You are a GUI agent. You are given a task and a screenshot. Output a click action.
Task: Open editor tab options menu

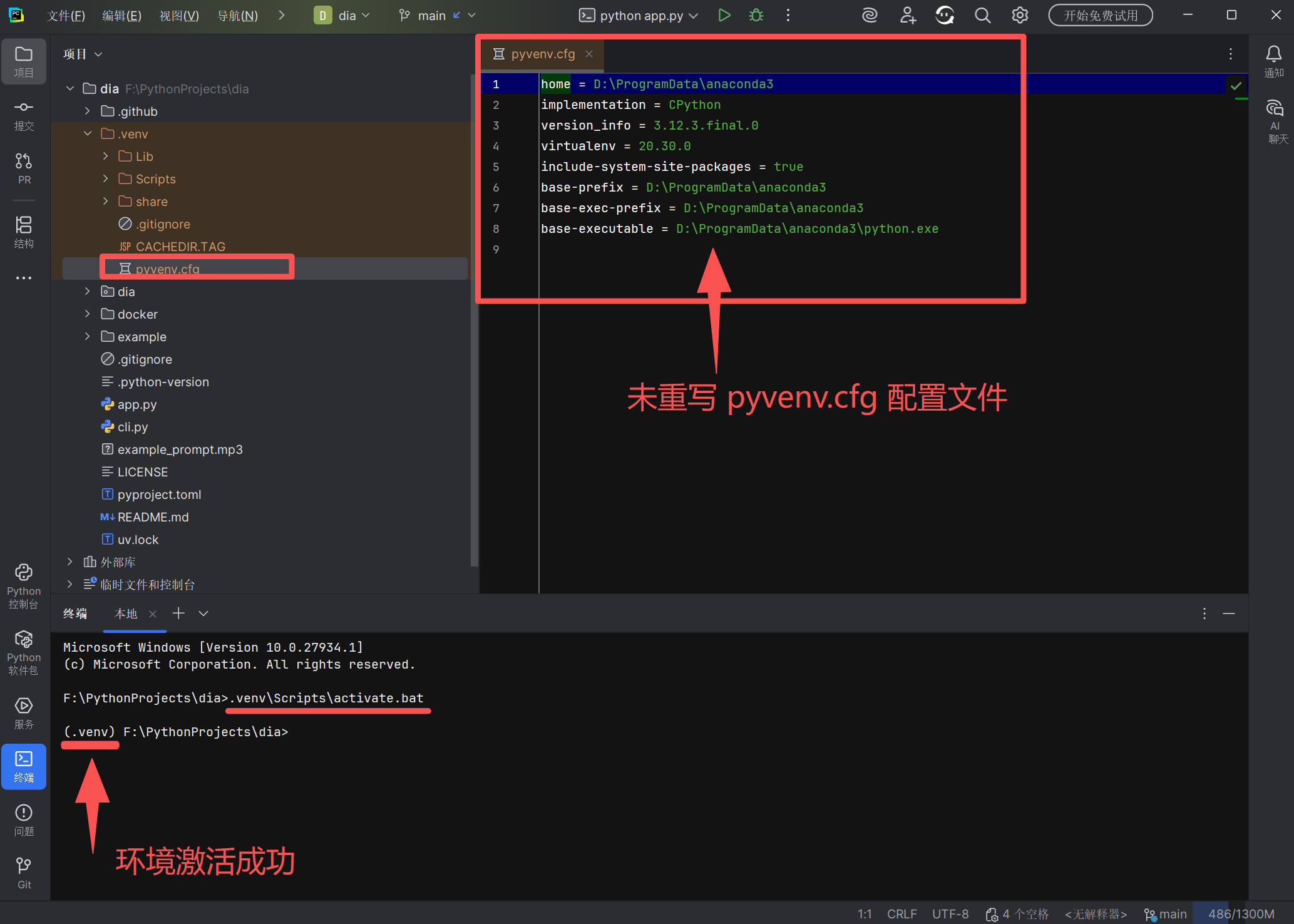(1230, 54)
